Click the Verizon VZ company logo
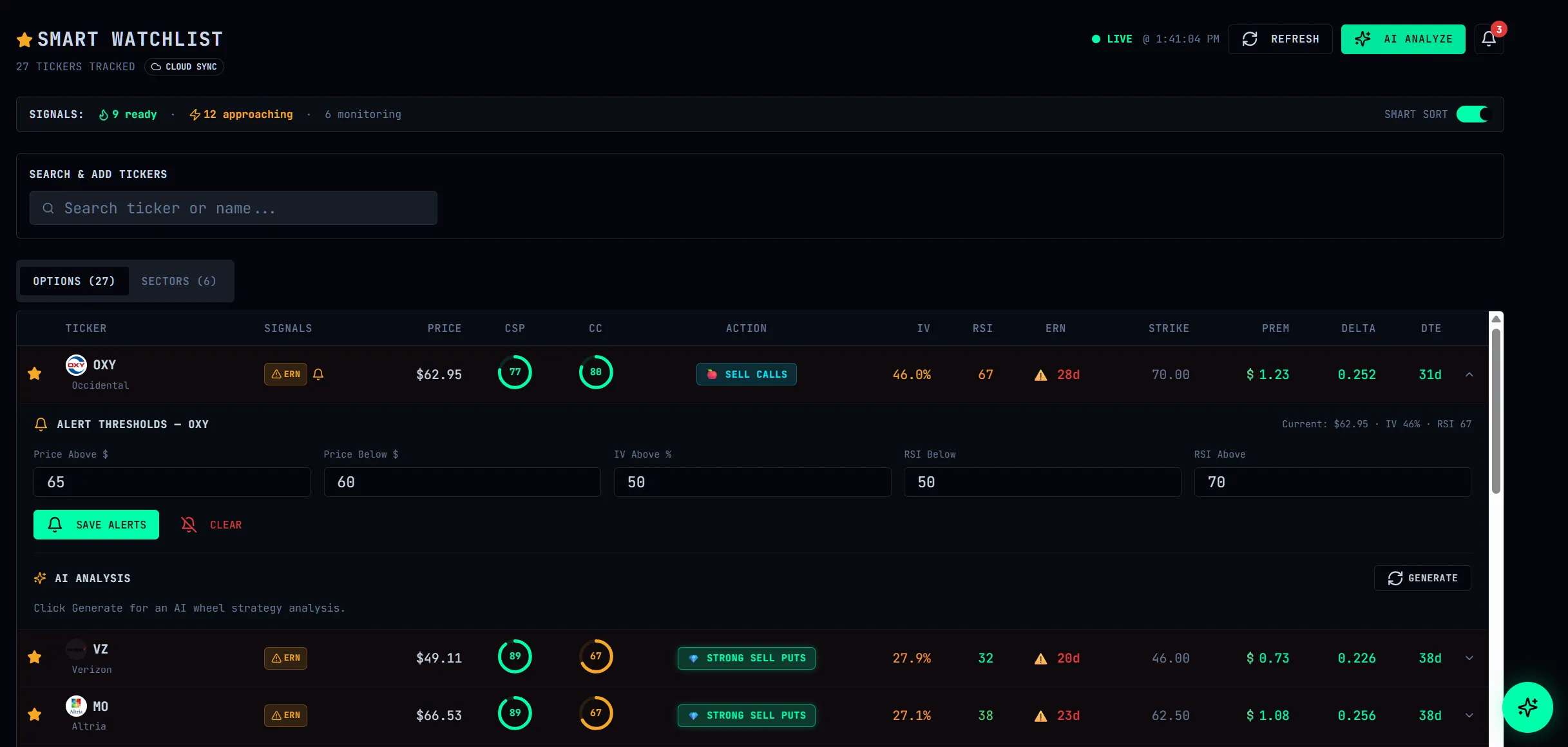The width and height of the screenshot is (1568, 747). [x=76, y=649]
